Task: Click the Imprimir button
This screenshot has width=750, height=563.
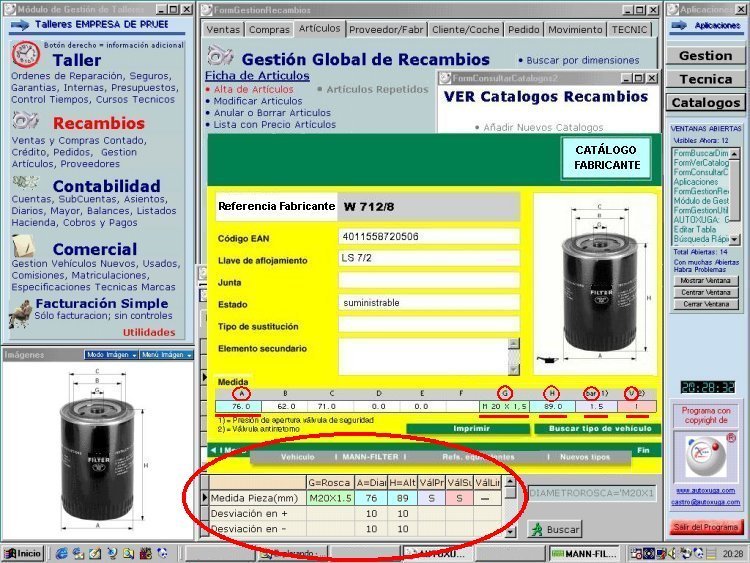Action: (x=468, y=429)
